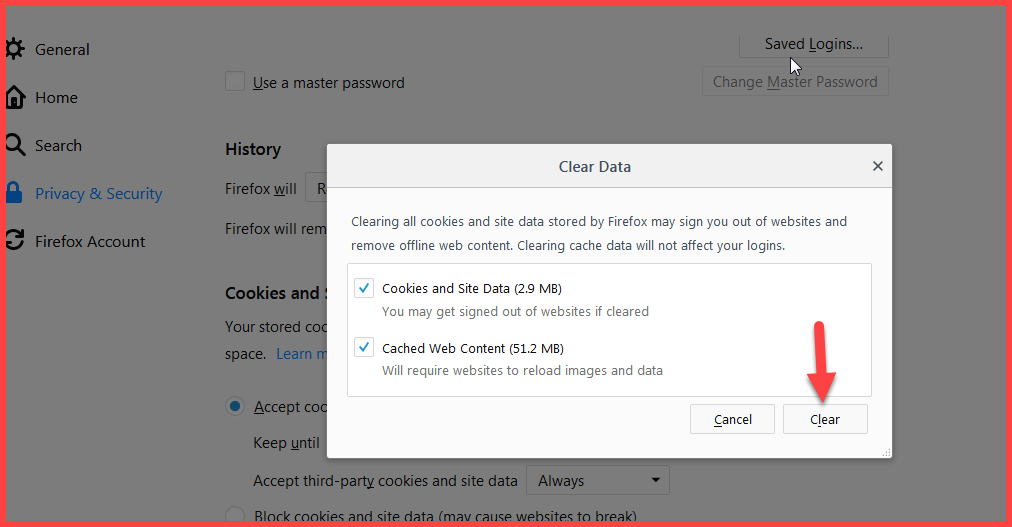Select the Search magnifier icon
Viewport: 1012px width, 527px height.
pyautogui.click(x=15, y=145)
